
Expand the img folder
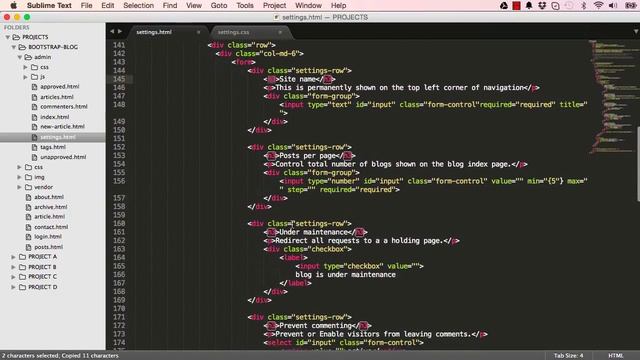coord(19,177)
